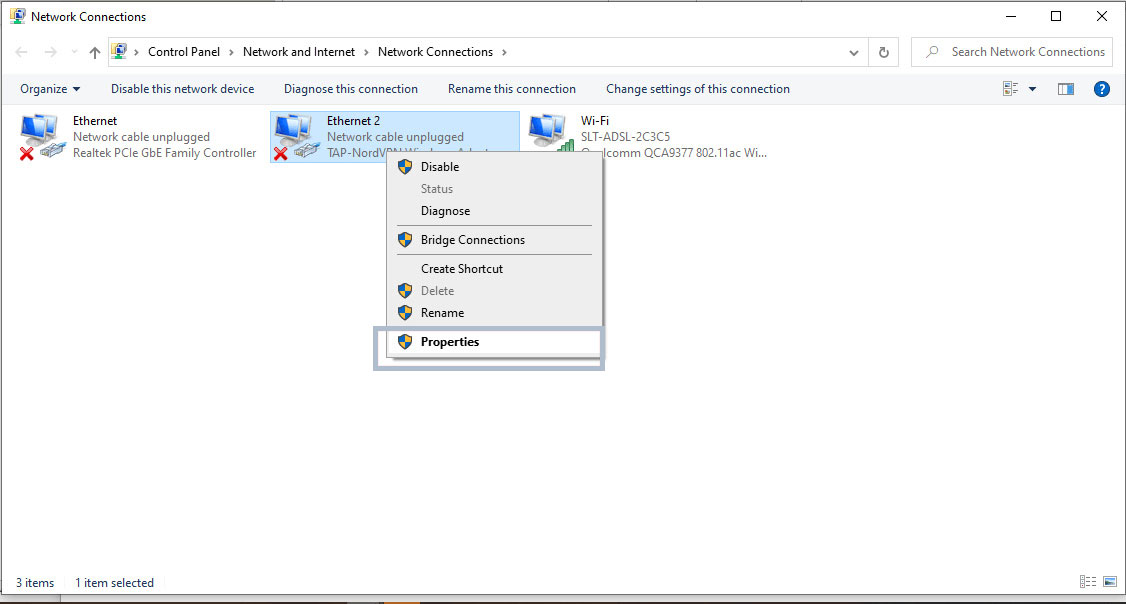Click Diagnose this connection
The image size is (1126, 604).
[351, 89]
